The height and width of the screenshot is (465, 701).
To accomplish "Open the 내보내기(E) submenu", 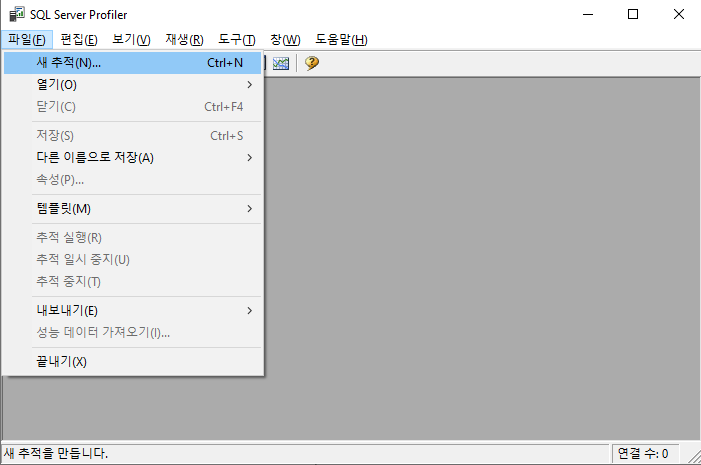I will coord(132,311).
